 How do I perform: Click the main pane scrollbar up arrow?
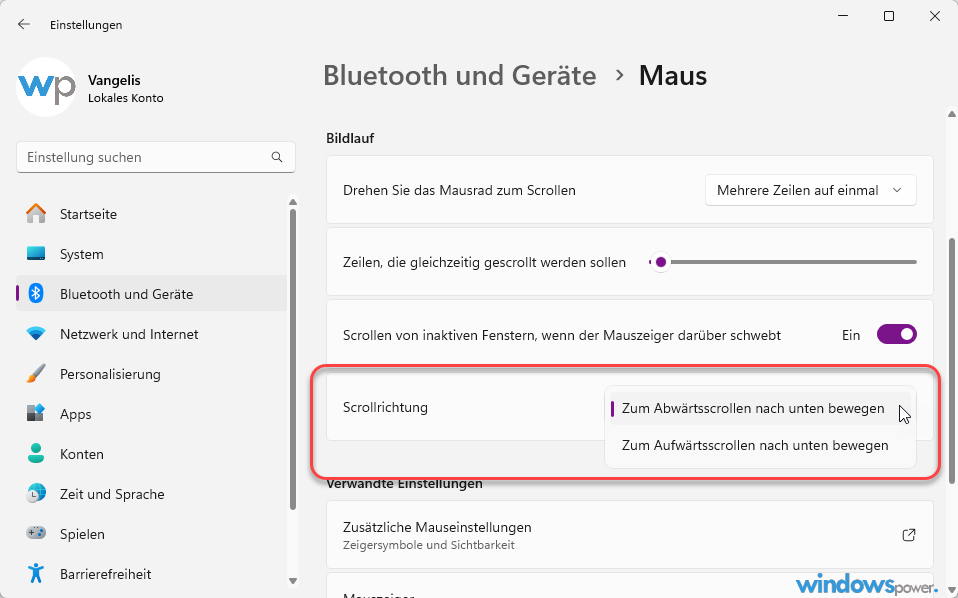click(x=952, y=114)
